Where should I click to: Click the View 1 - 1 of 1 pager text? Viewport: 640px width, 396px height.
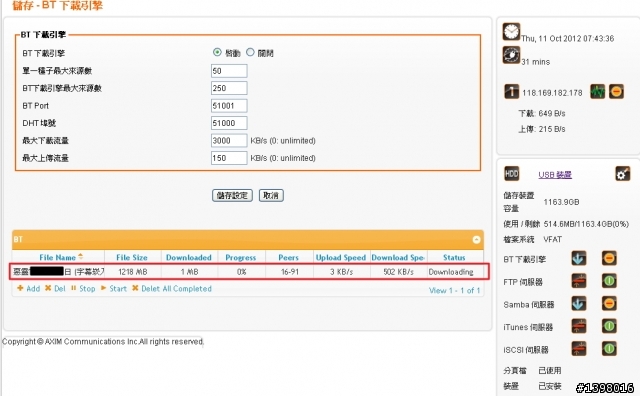pos(454,291)
